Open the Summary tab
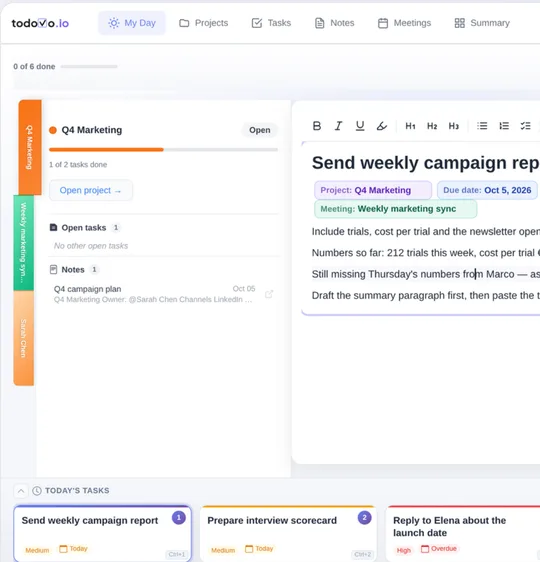This screenshot has height=562, width=540. (482, 23)
